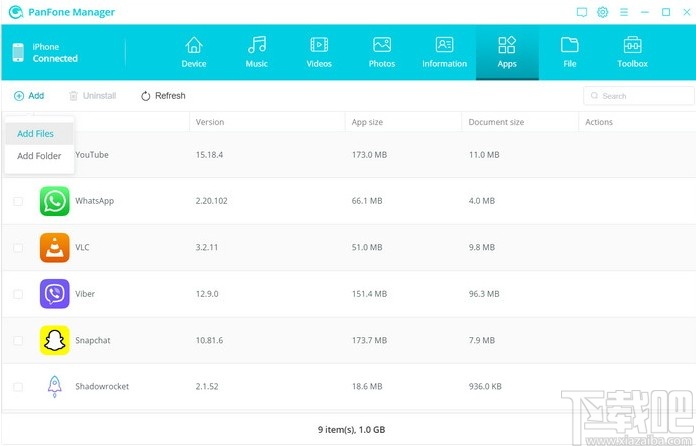Open the Videos tab
Image resolution: width=696 pixels, height=446 pixels.
(319, 52)
